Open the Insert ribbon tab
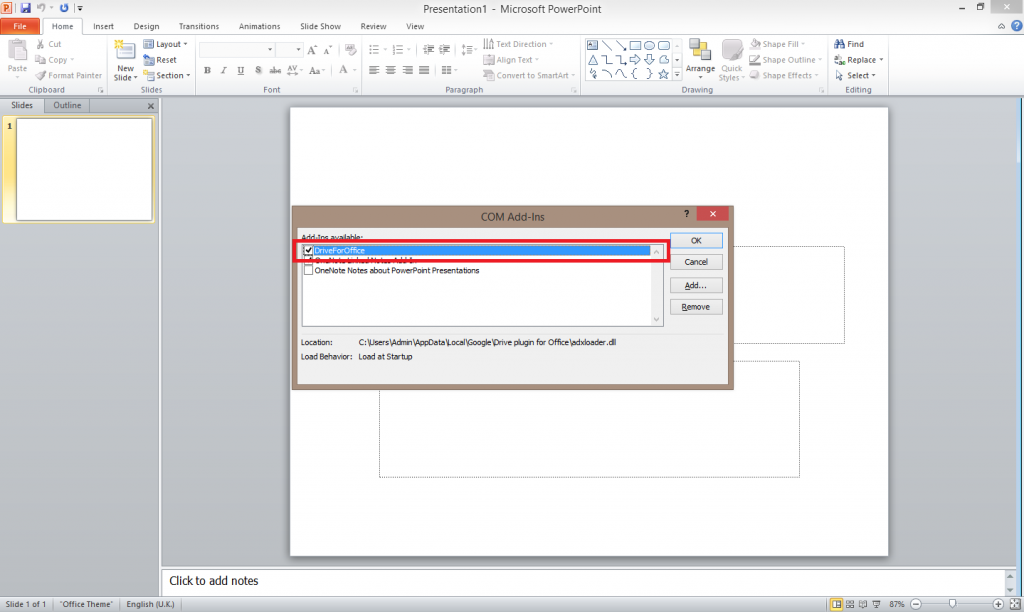 [103, 26]
